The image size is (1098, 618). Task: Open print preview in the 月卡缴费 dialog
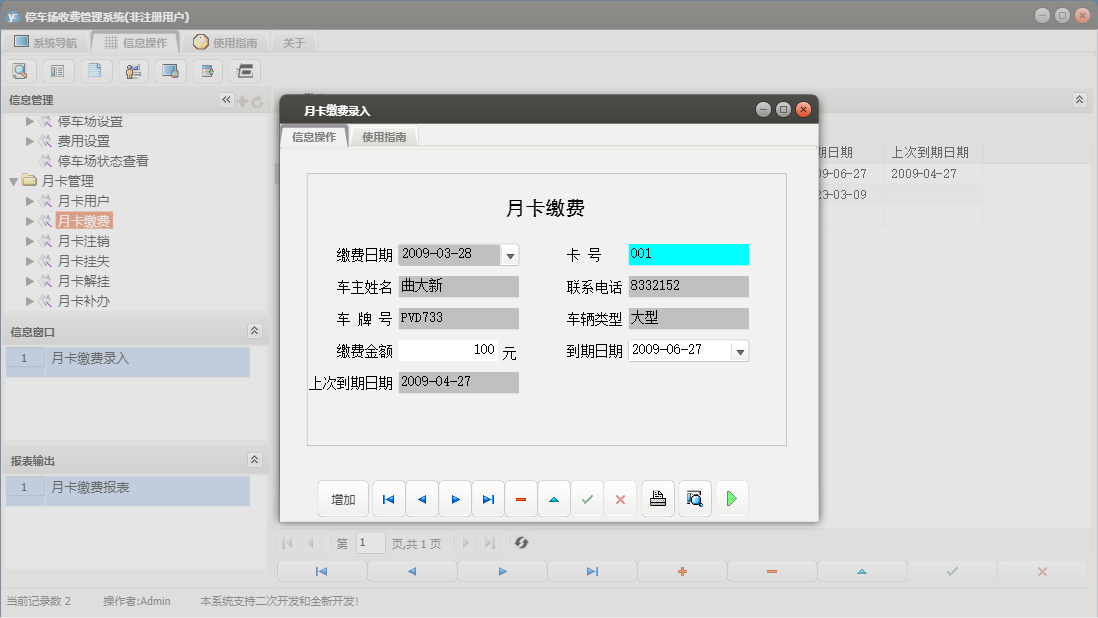point(694,498)
